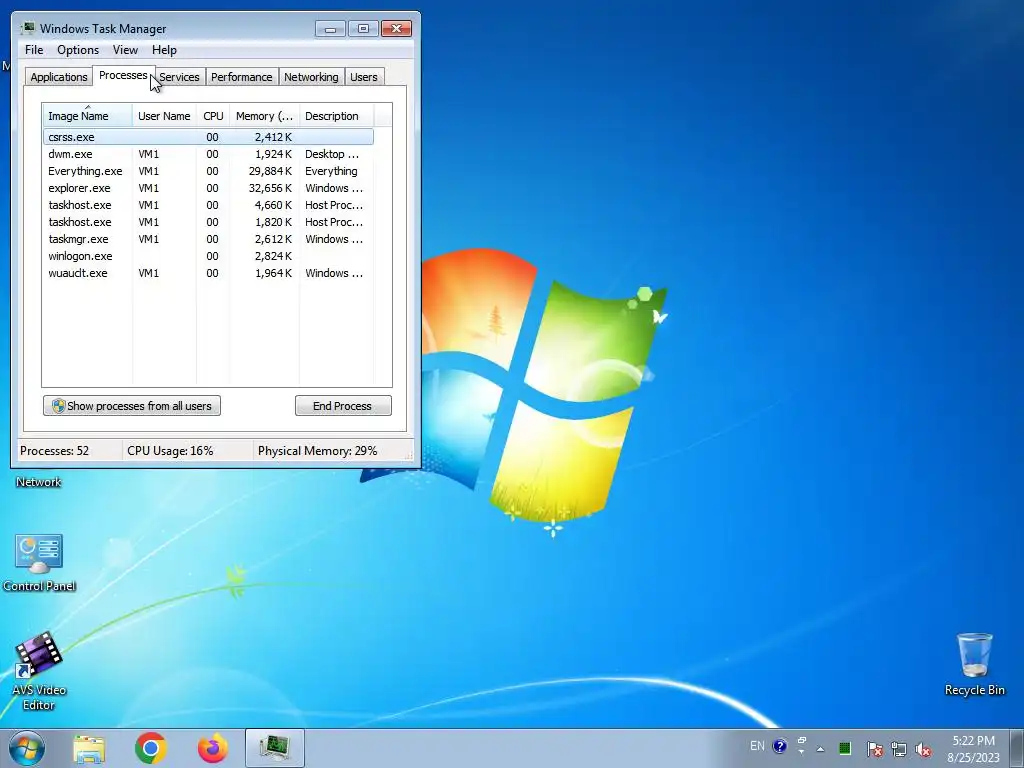
Task: Open the Options menu
Action: click(x=78, y=50)
